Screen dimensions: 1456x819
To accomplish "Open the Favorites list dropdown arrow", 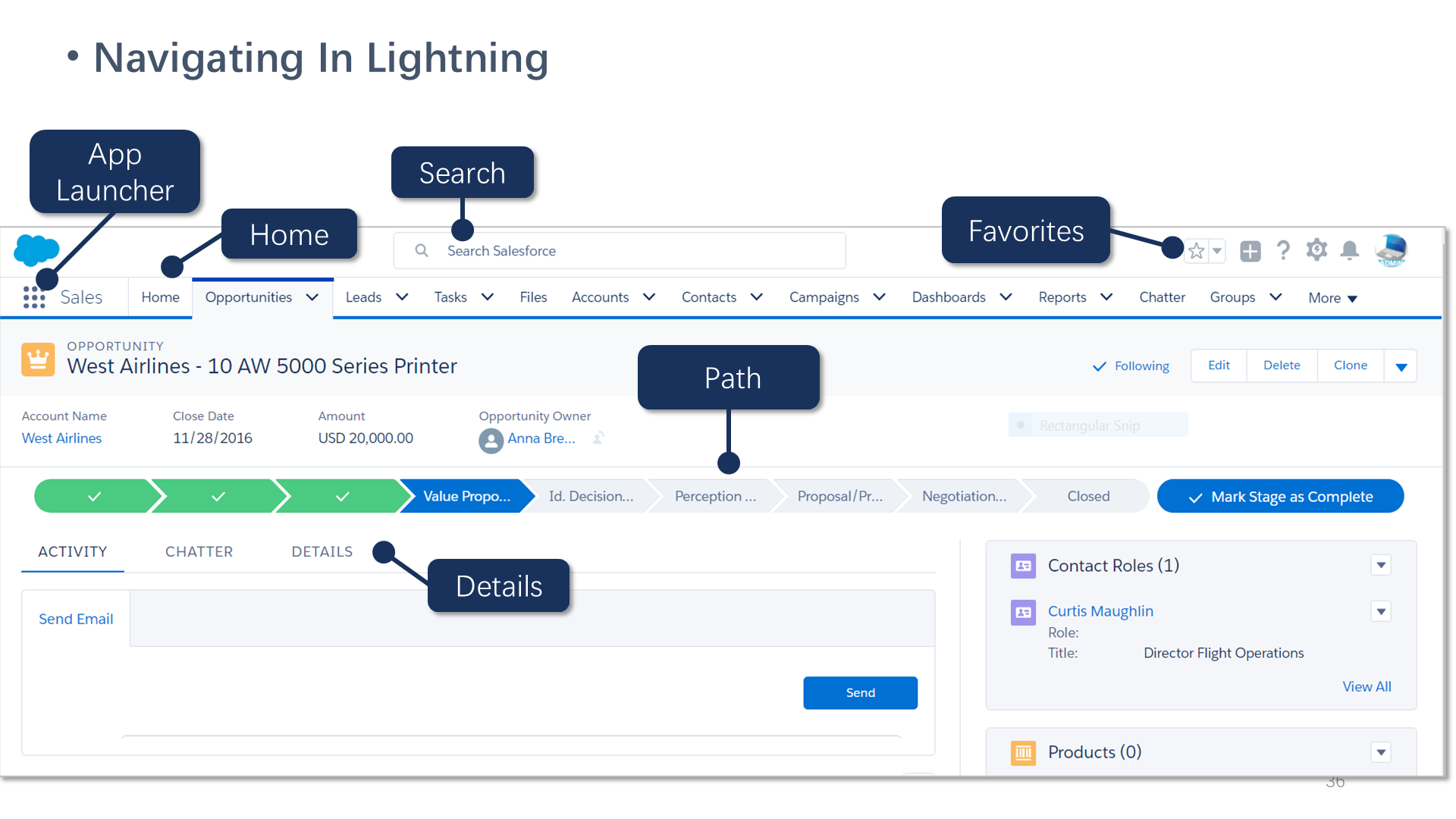I will (x=1217, y=251).
